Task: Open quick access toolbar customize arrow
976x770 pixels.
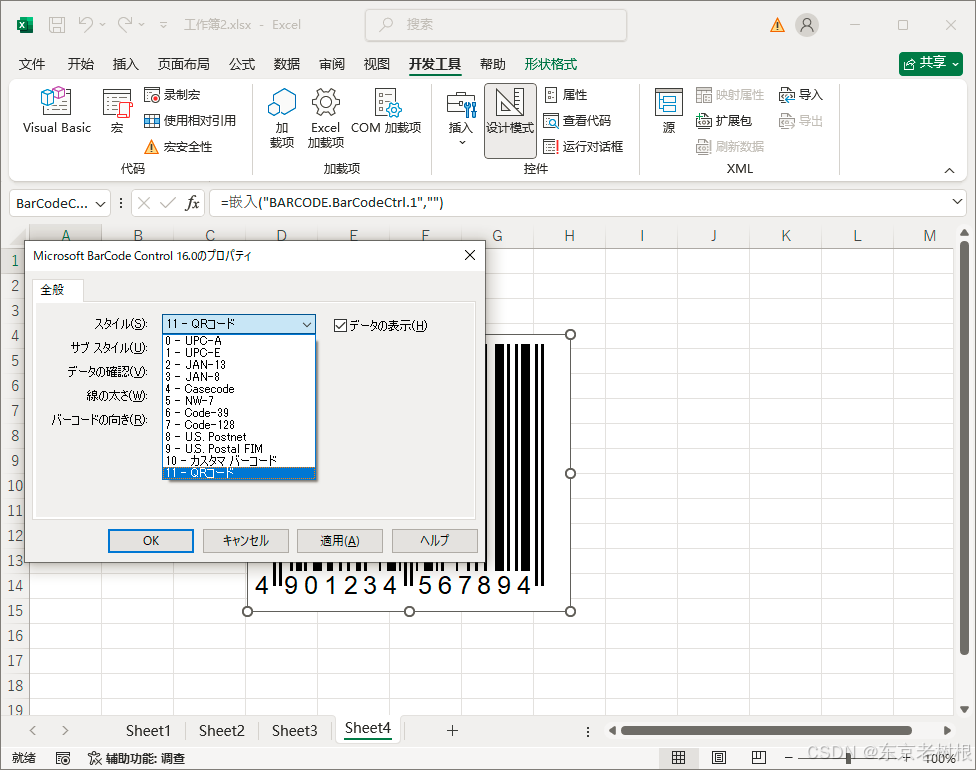Action: click(x=164, y=25)
